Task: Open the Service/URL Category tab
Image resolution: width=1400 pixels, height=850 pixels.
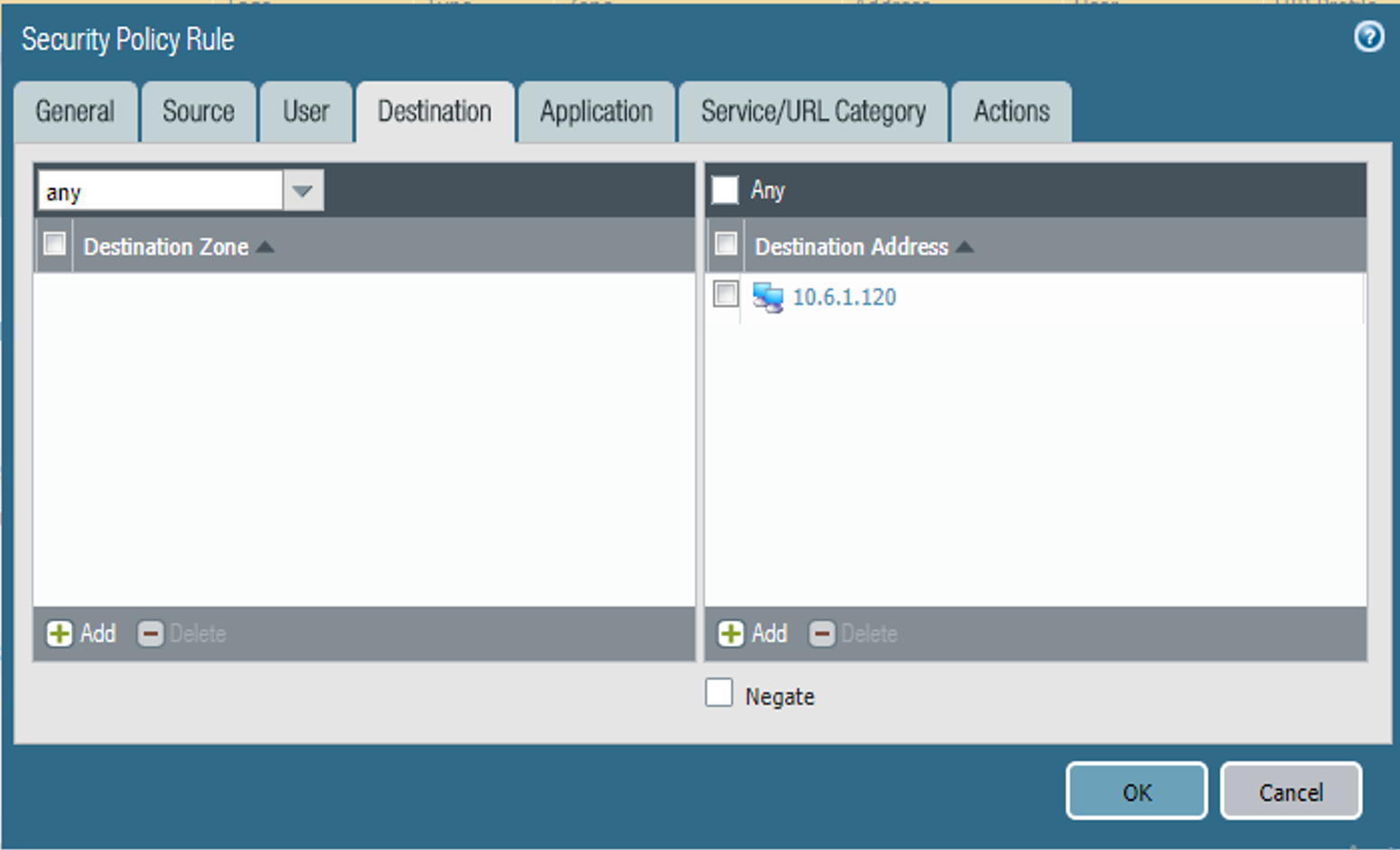Action: [x=813, y=111]
